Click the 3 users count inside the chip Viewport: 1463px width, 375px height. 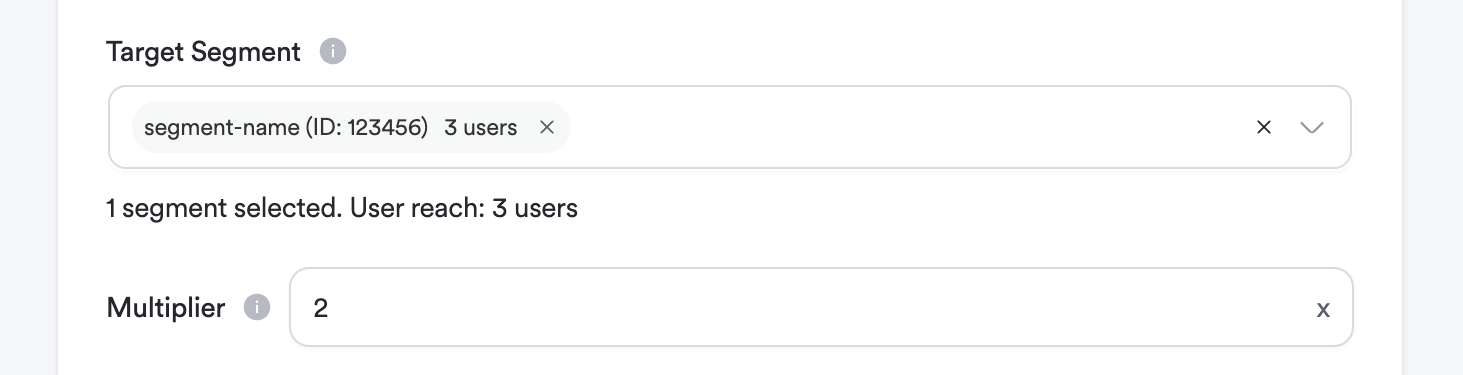pyautogui.click(x=481, y=127)
